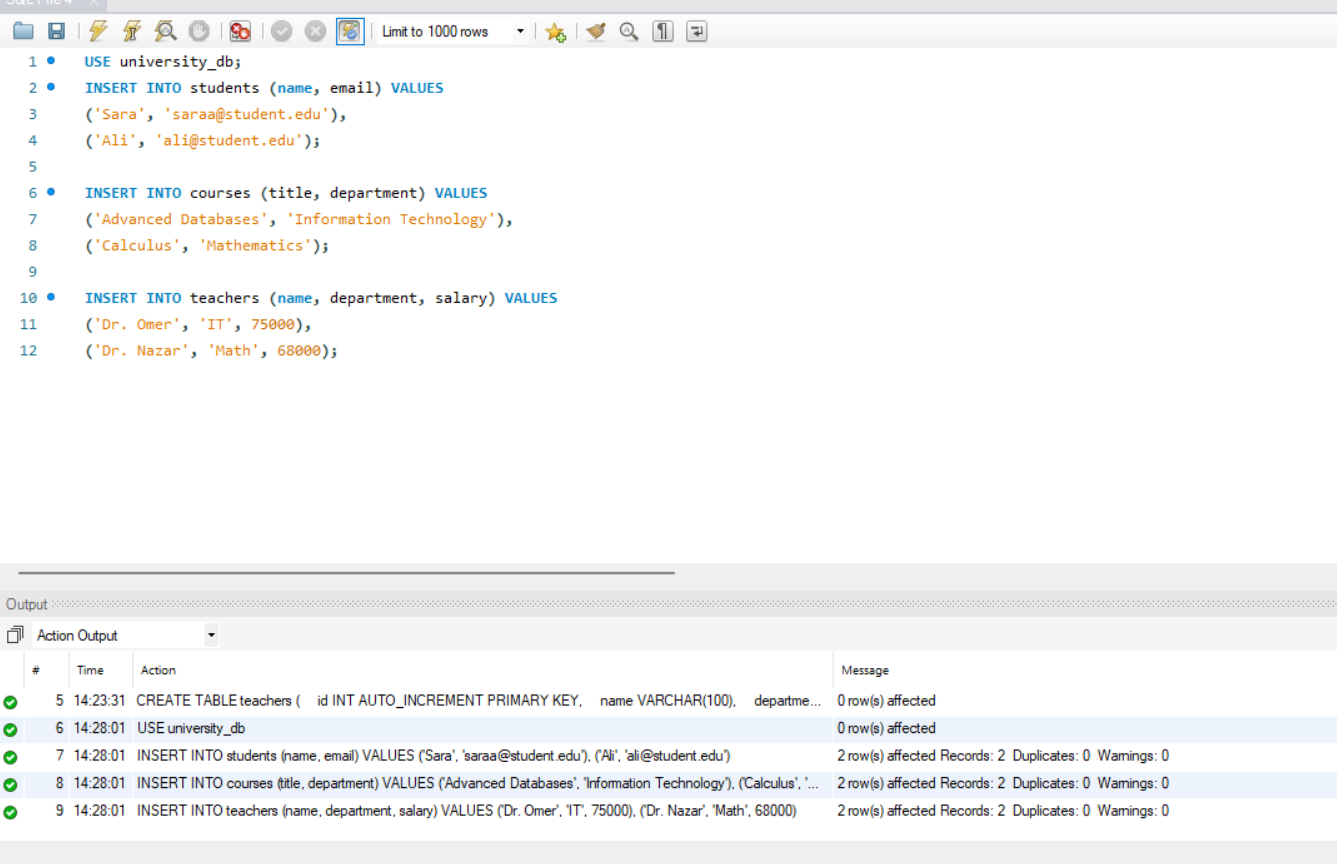The width and height of the screenshot is (1337, 864).
Task: Click the green success icon for row 6
Action: pyautogui.click(x=10, y=730)
